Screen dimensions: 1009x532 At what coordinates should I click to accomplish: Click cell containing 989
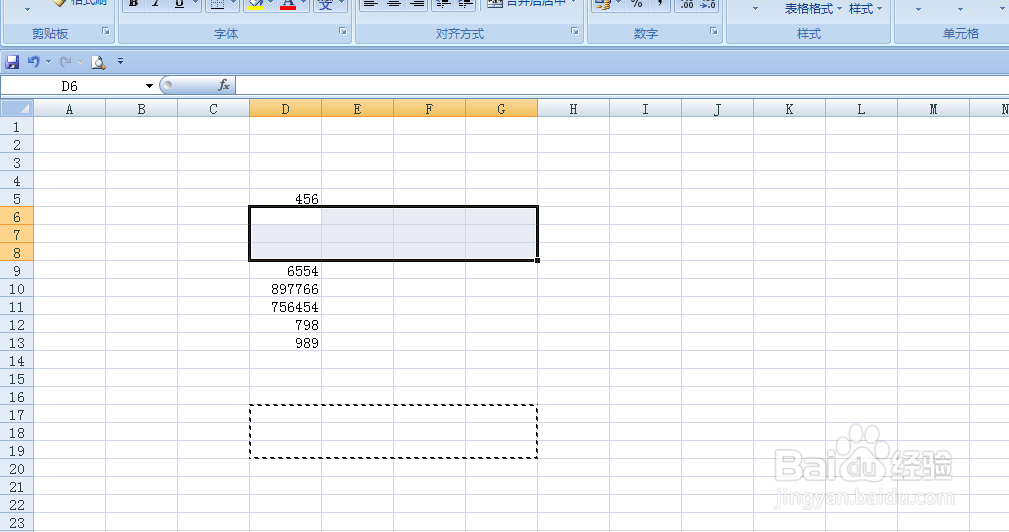286,343
